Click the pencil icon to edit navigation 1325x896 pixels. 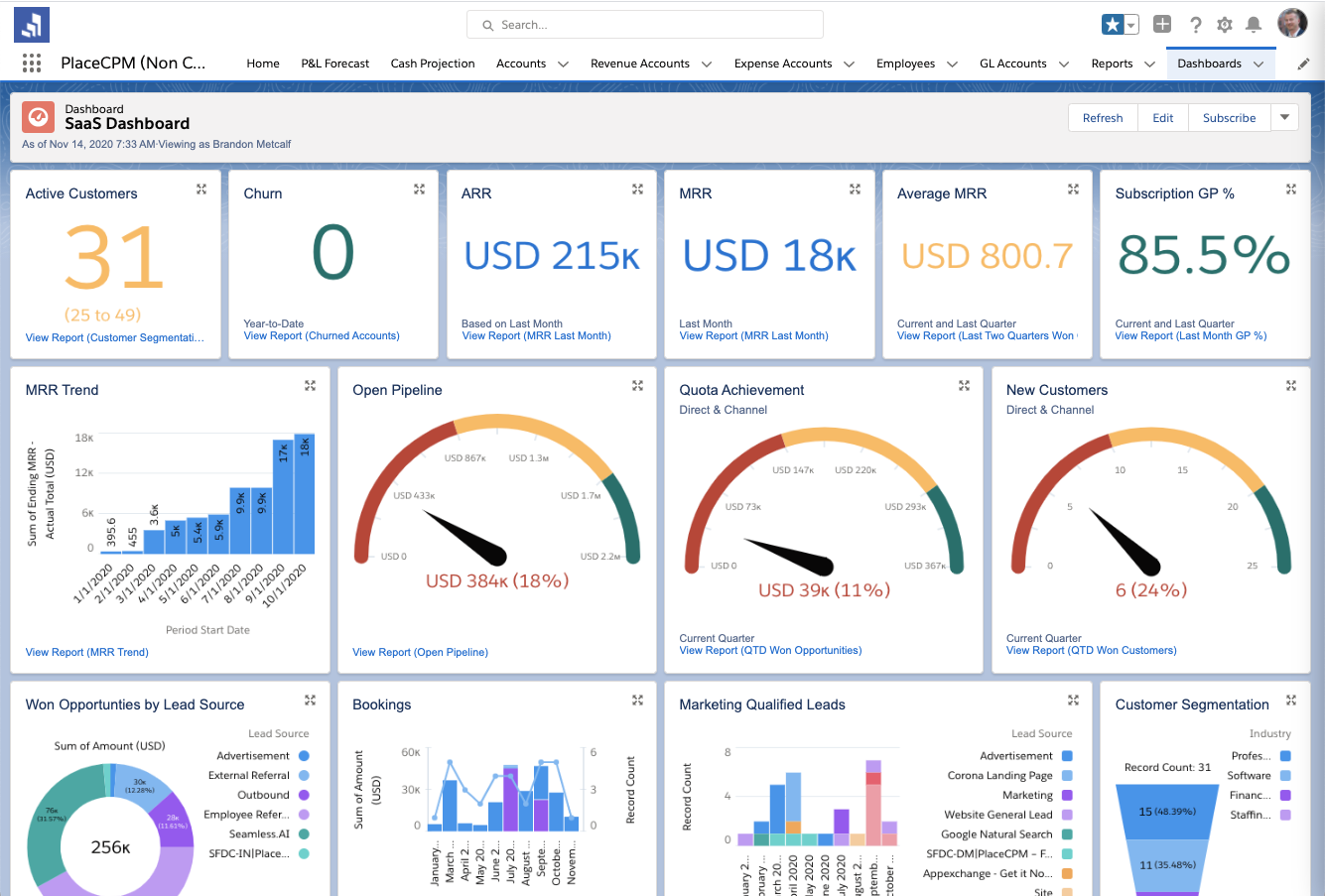(1303, 64)
